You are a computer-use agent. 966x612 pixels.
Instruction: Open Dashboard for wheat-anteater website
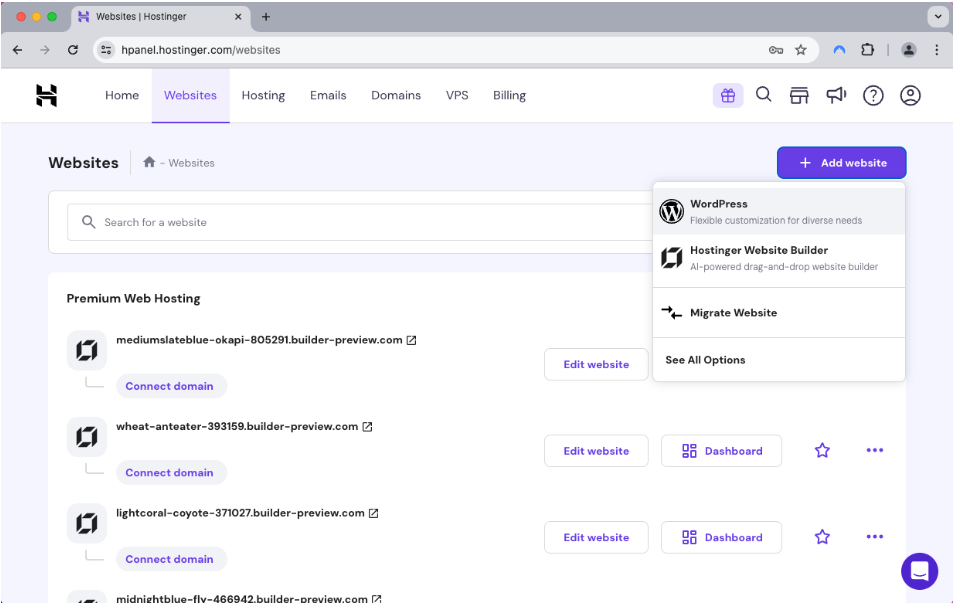point(721,451)
